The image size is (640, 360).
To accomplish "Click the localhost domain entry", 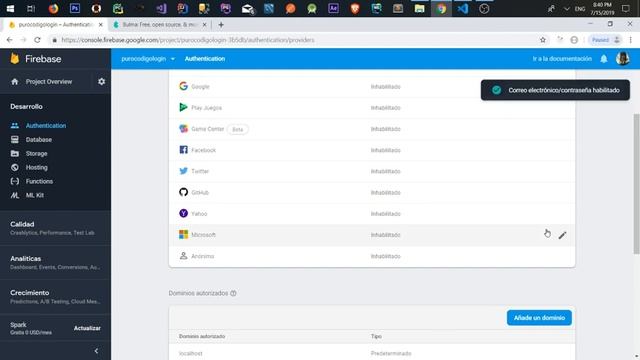I will 191,353.
